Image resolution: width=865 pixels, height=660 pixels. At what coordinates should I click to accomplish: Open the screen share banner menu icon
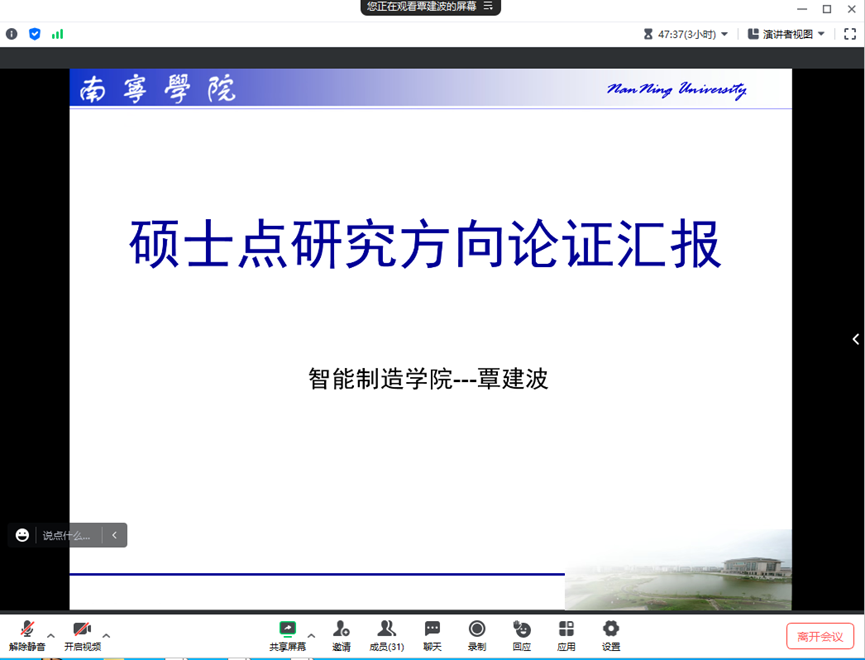(x=489, y=6)
